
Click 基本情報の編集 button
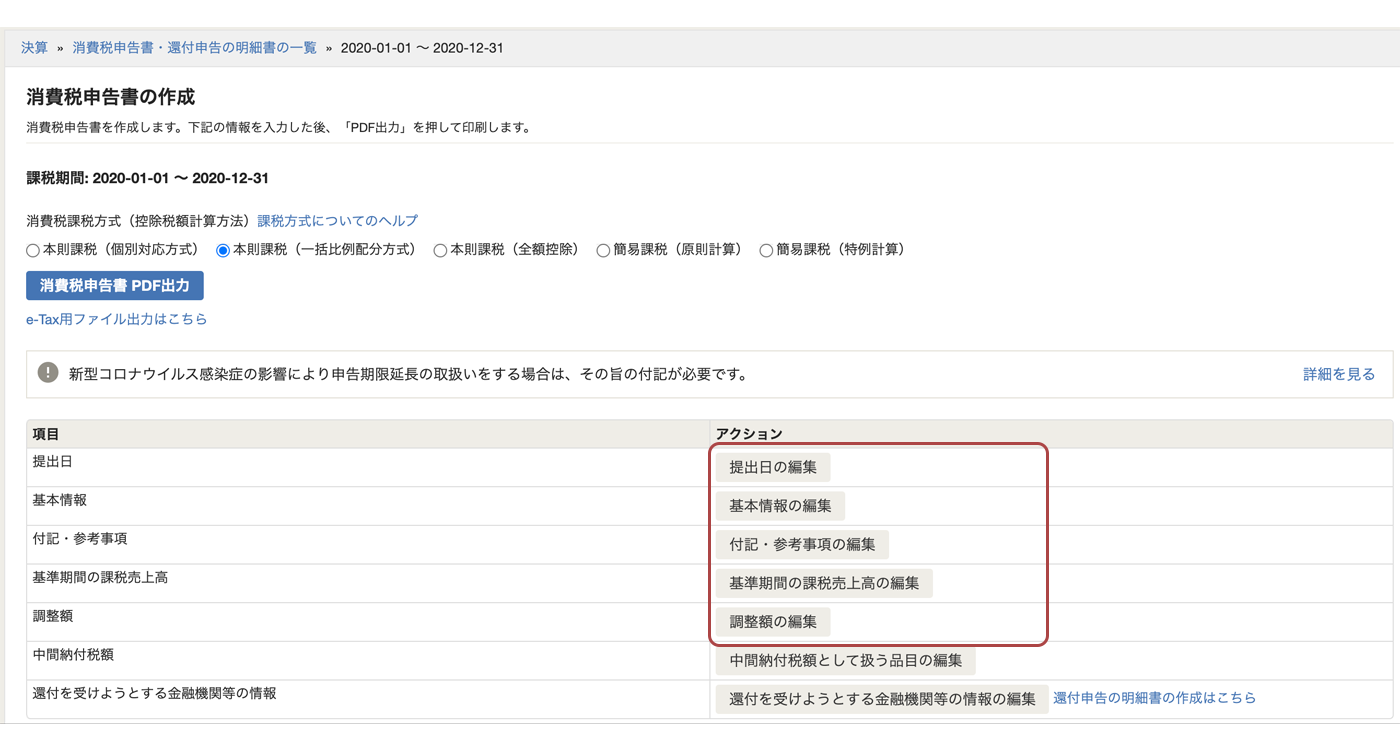(x=780, y=506)
